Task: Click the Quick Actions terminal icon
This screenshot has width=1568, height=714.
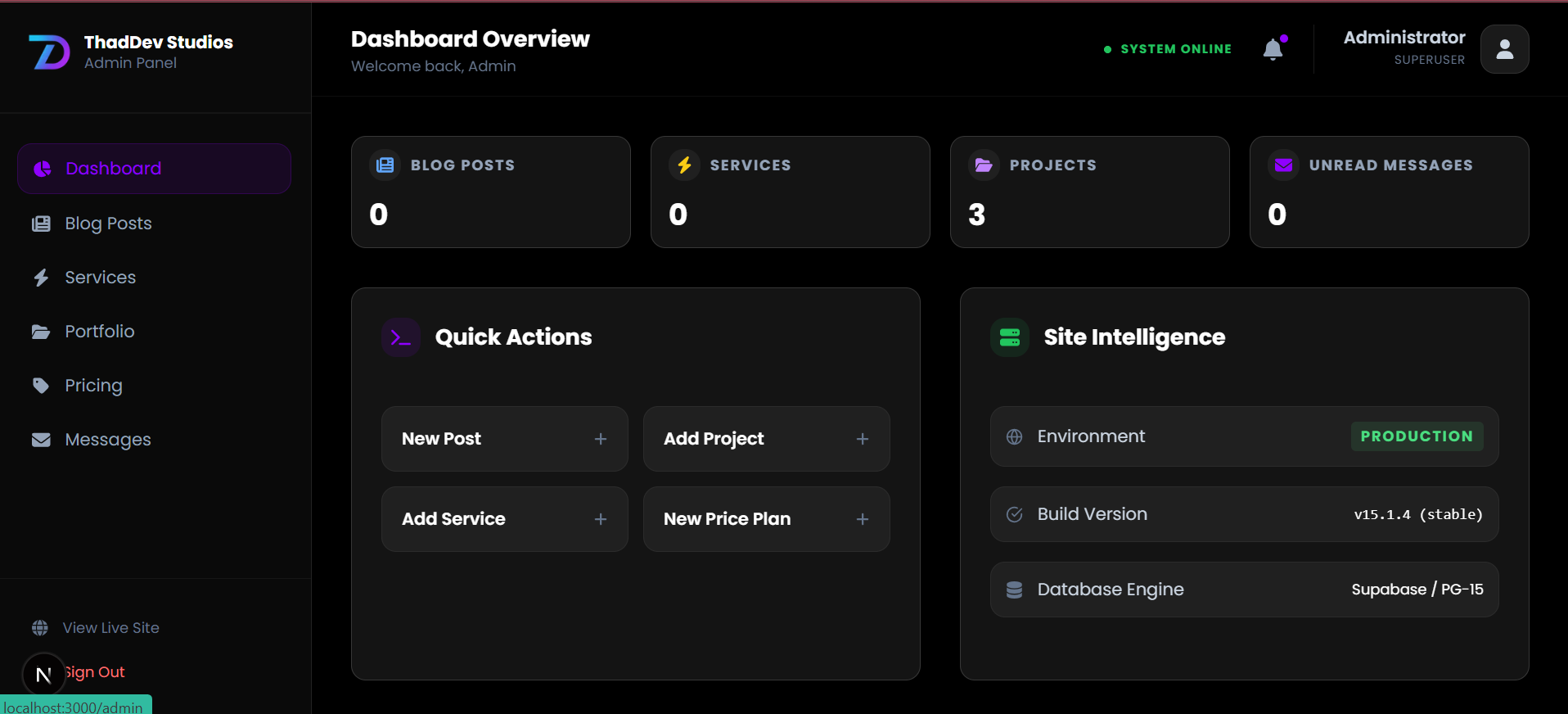Action: pyautogui.click(x=401, y=337)
